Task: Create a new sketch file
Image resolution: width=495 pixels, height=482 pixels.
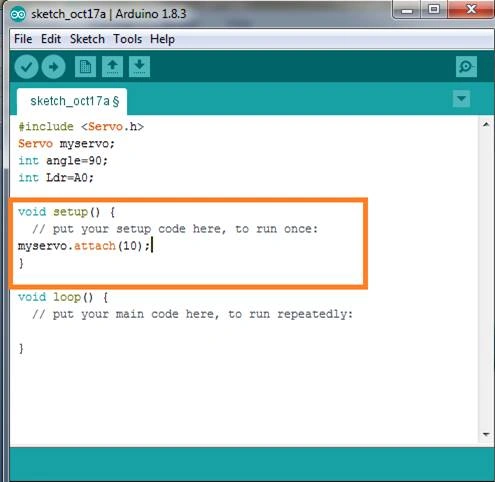Action: pos(85,67)
